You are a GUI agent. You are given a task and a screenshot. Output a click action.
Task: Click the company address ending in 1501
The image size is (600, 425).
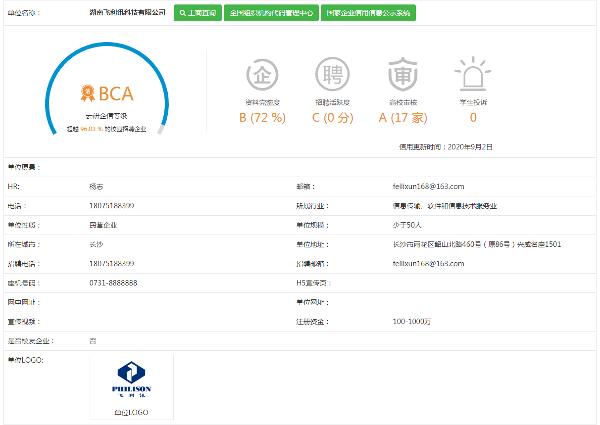[x=462, y=243]
